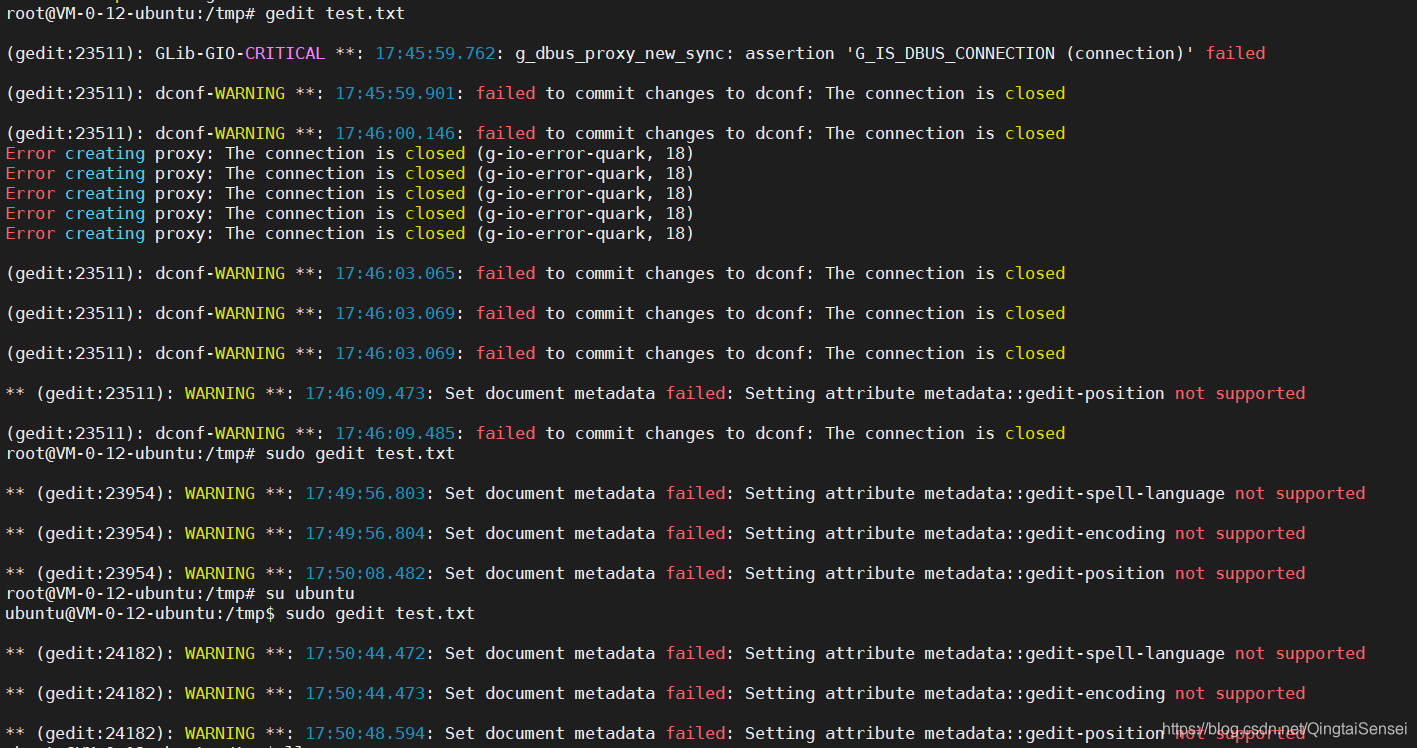Click the 'su ubuntu' command
1417x748 pixels.
310,593
